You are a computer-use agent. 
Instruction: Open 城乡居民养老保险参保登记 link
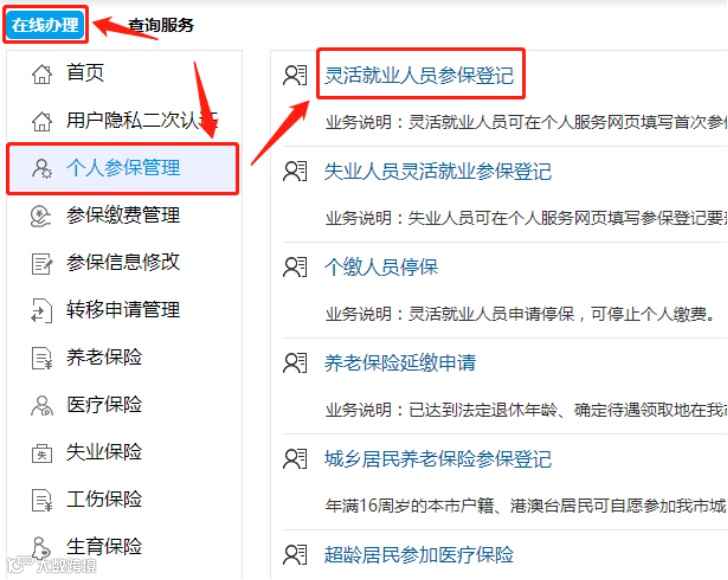click(438, 459)
